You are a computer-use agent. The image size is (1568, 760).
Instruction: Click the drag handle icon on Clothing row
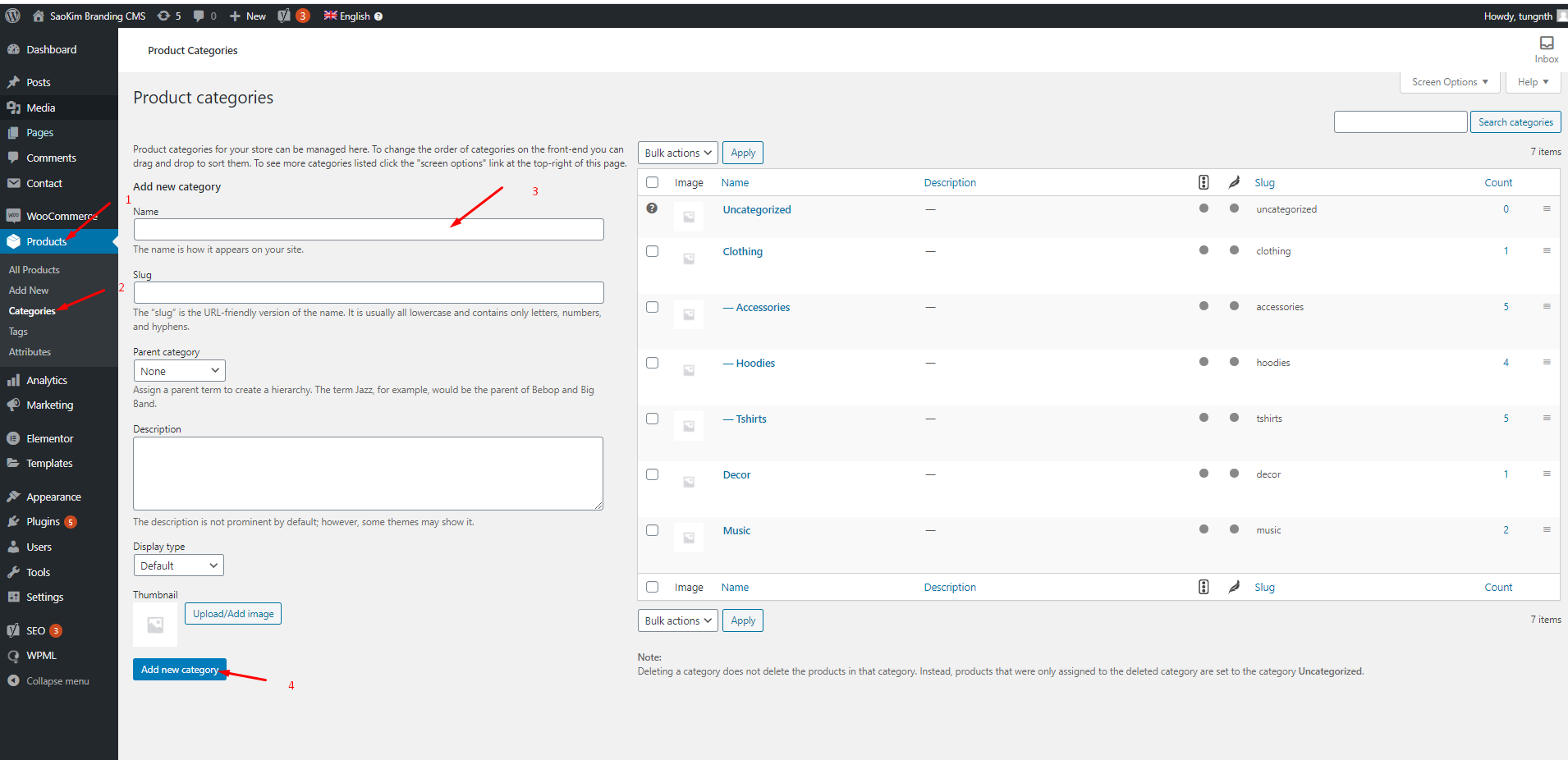[1547, 250]
